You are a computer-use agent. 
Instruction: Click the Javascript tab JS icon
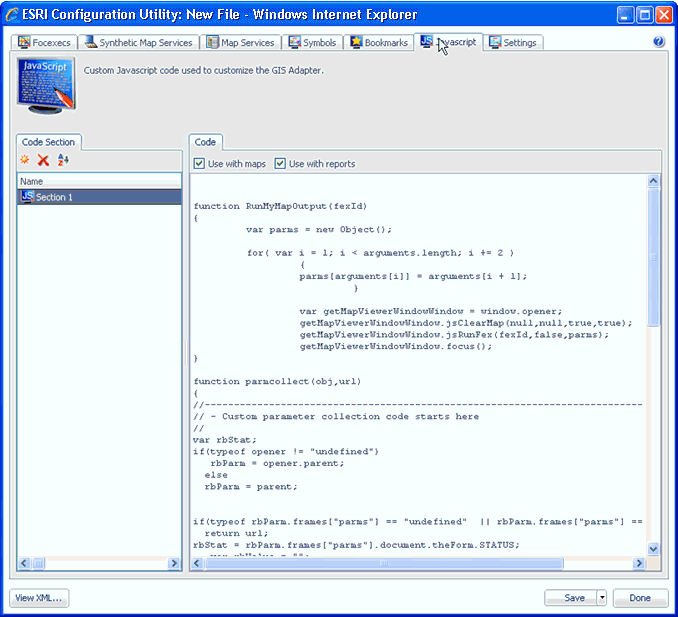427,41
